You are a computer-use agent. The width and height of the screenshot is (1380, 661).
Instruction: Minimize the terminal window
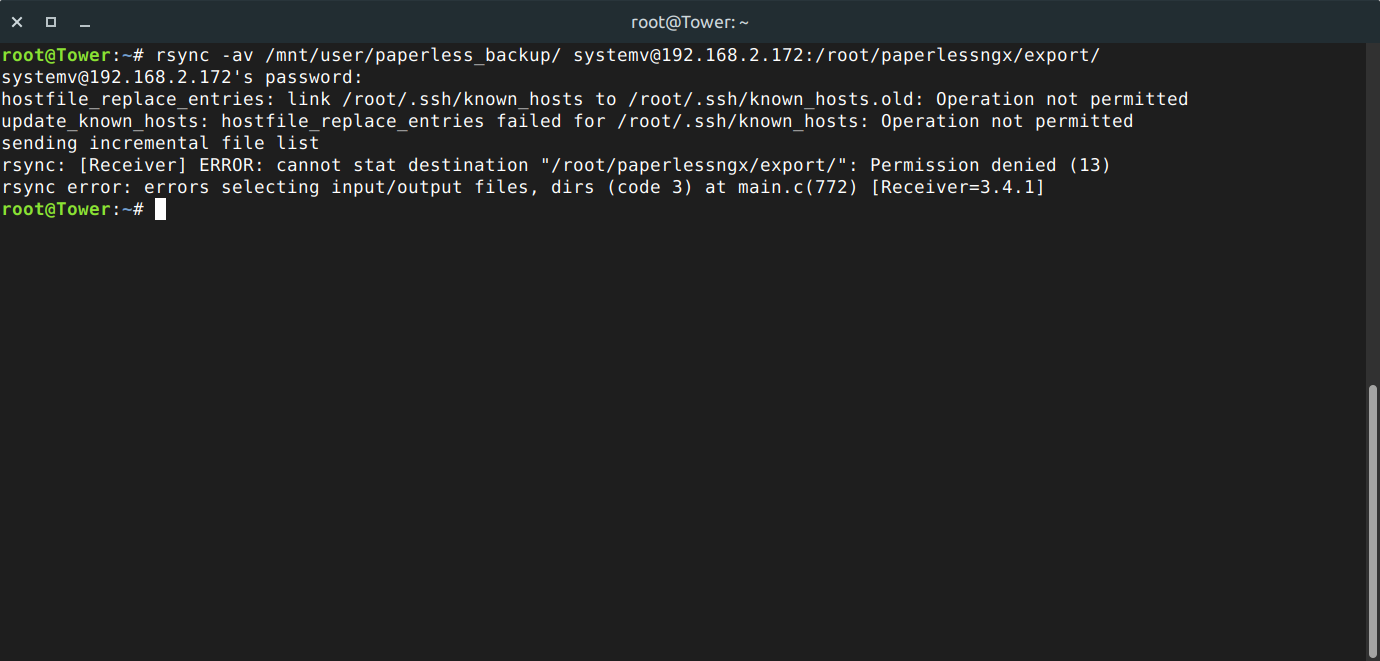(x=85, y=22)
